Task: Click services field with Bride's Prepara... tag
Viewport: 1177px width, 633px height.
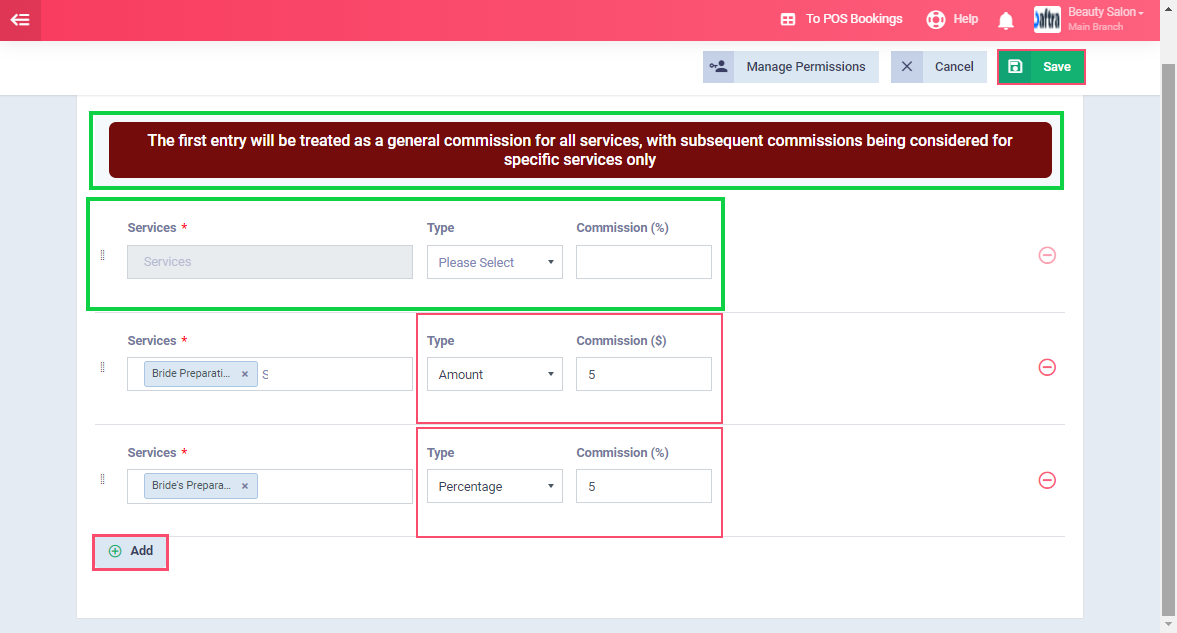Action: pyautogui.click(x=269, y=486)
